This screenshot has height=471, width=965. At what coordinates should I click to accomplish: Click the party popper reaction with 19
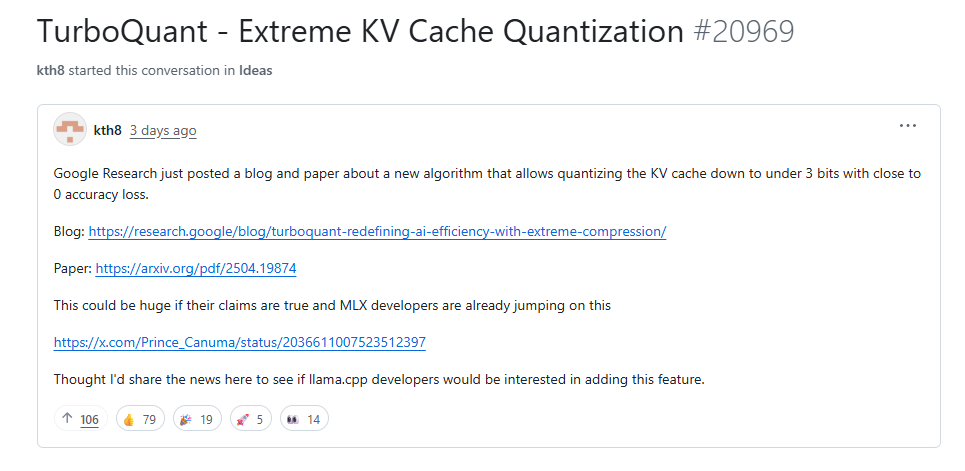196,419
